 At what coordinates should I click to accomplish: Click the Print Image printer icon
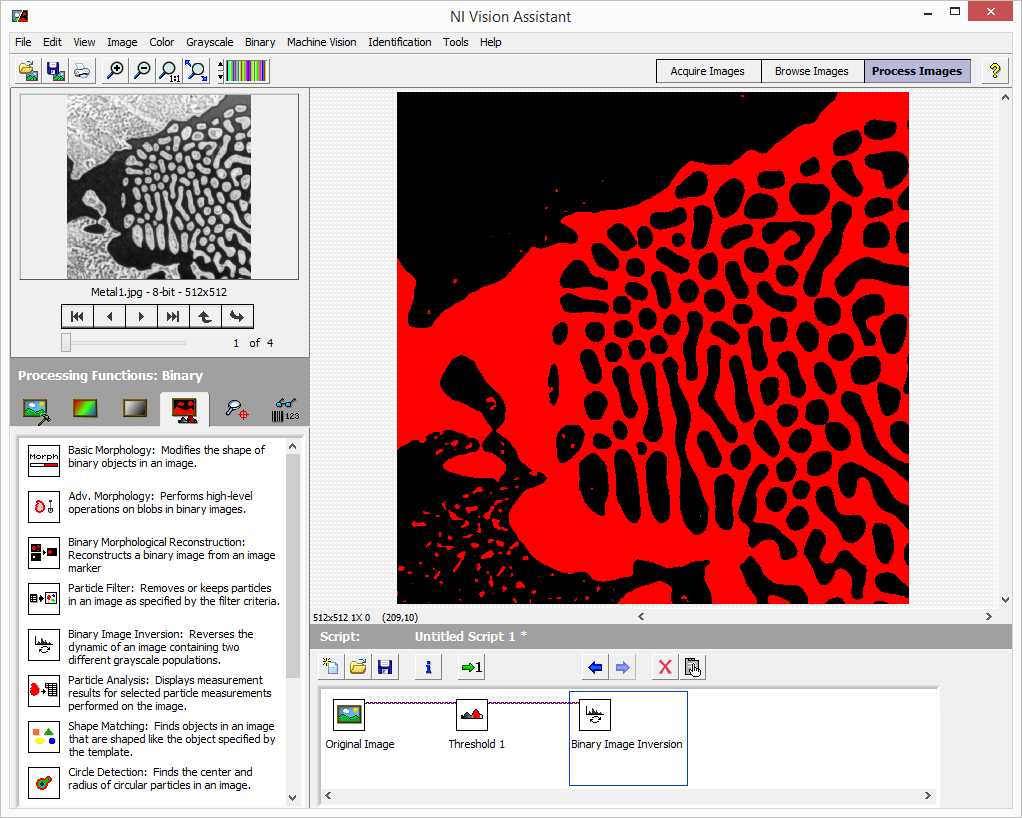pos(81,70)
